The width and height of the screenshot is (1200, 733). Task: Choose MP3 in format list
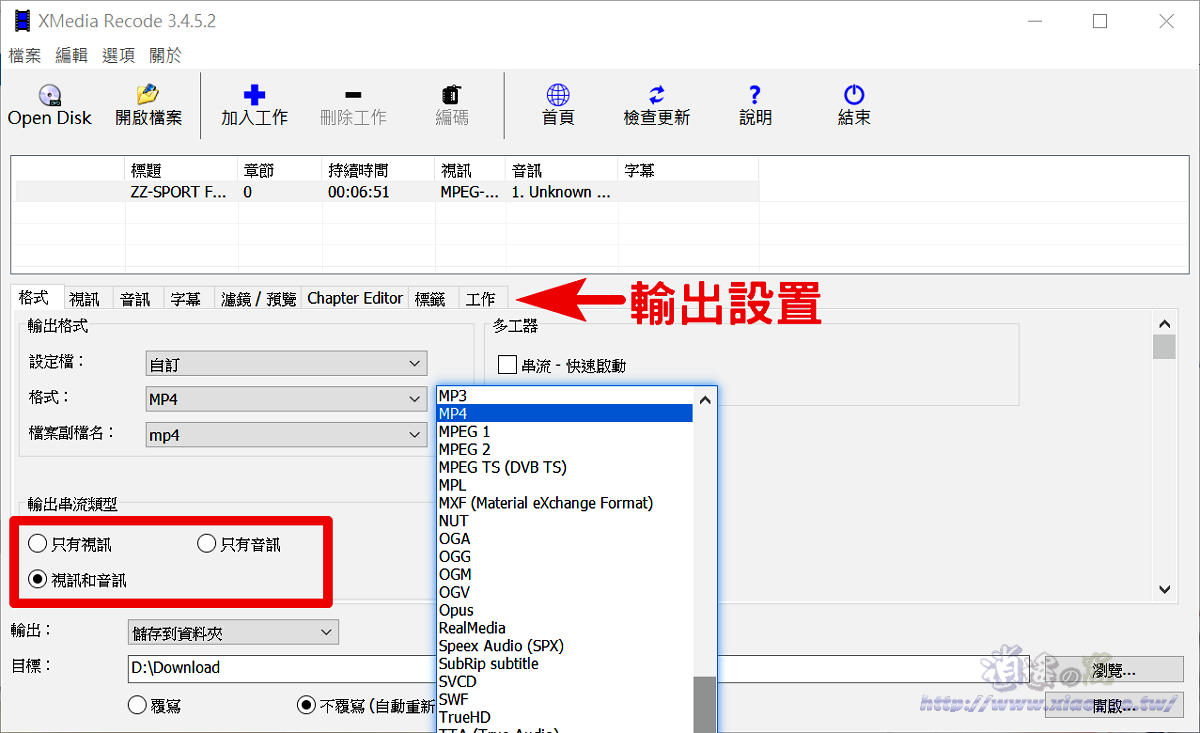[565, 396]
